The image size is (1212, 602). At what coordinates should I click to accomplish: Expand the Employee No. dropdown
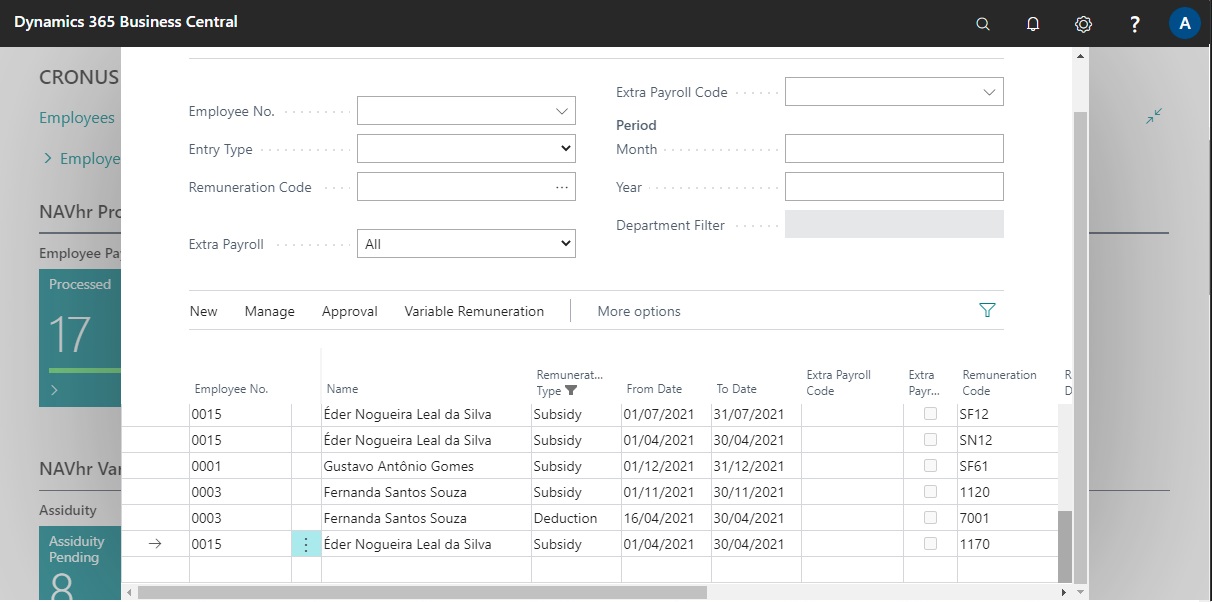562,111
